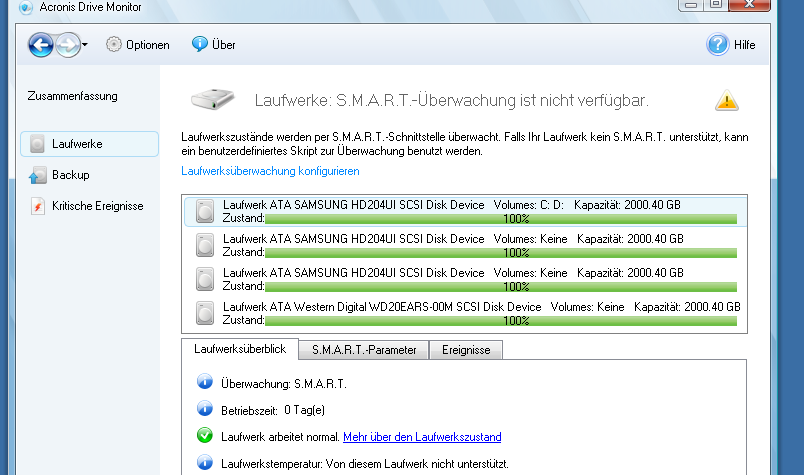Viewport: 804px width, 475px height.
Task: Click disk icon of fourth drive, the Western Digital row
Action: [x=205, y=313]
